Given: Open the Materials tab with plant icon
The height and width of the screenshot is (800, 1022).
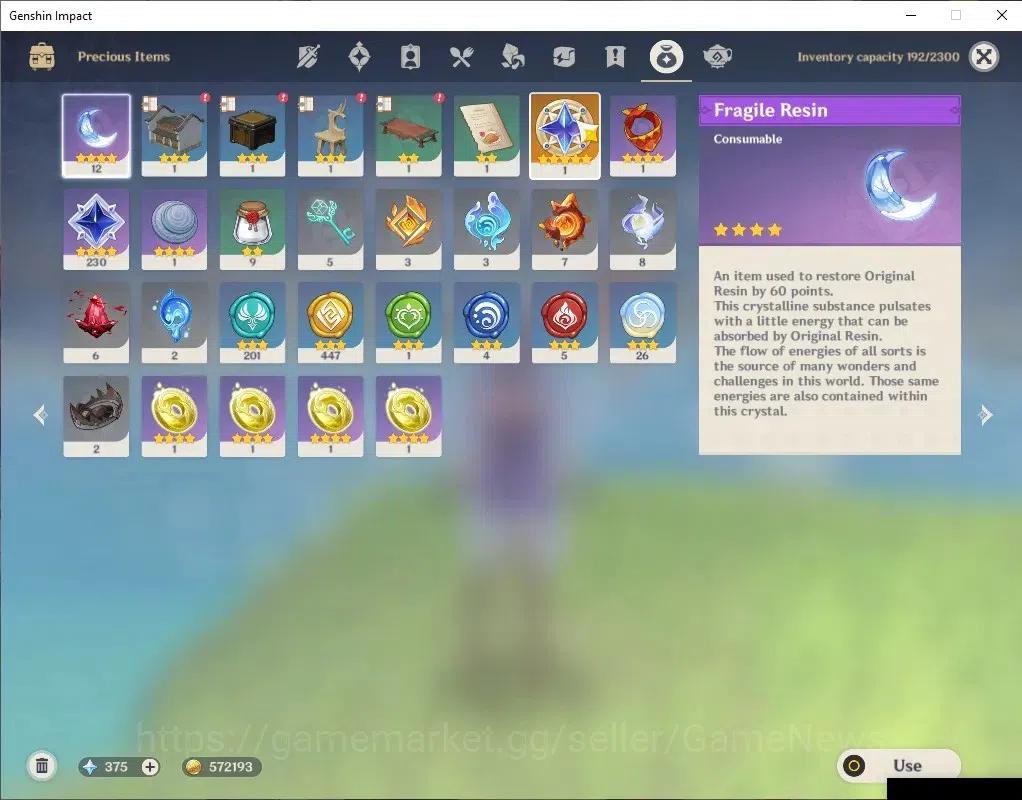Looking at the screenshot, I should coord(513,57).
